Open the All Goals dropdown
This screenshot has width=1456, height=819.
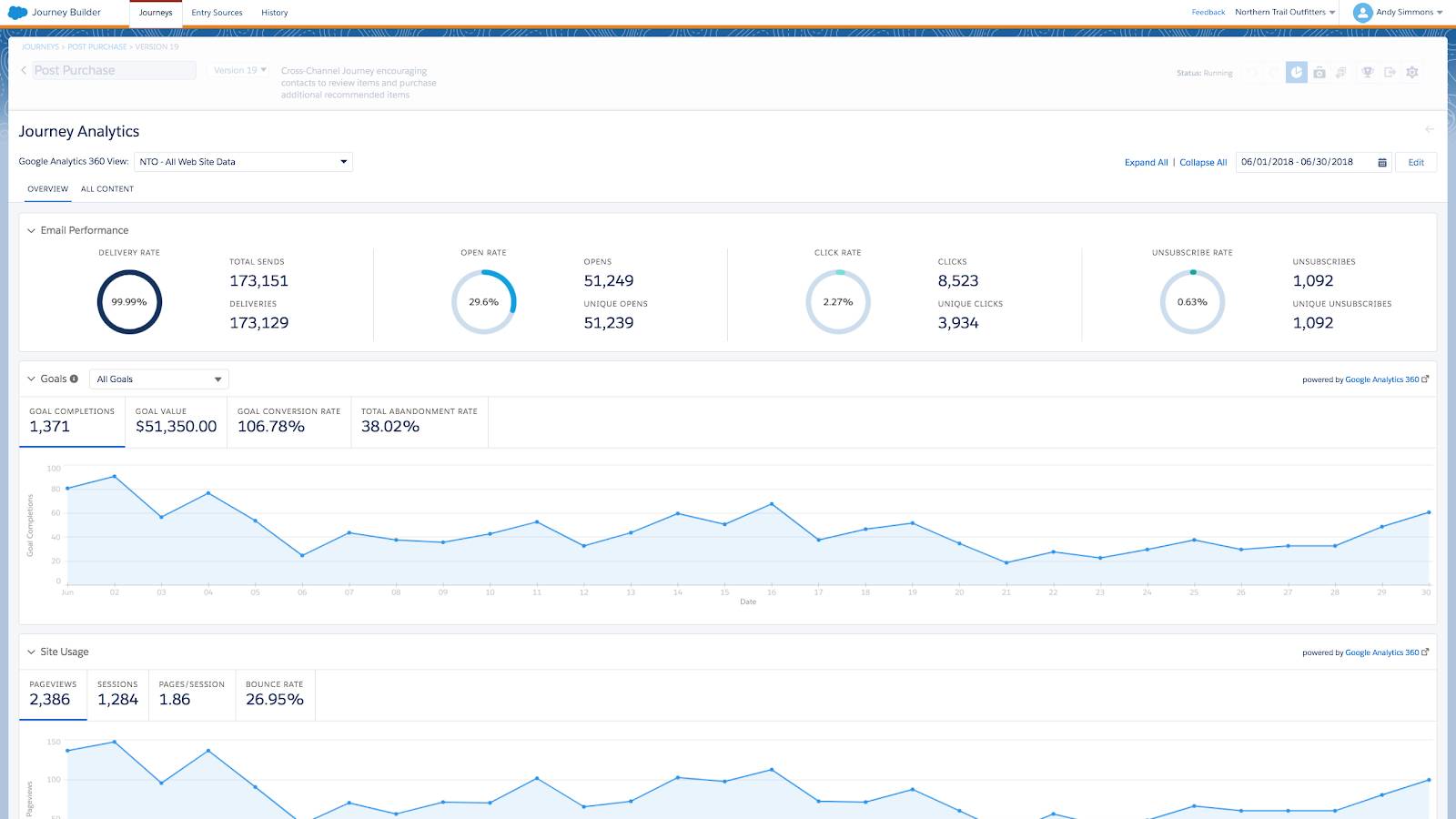point(157,379)
